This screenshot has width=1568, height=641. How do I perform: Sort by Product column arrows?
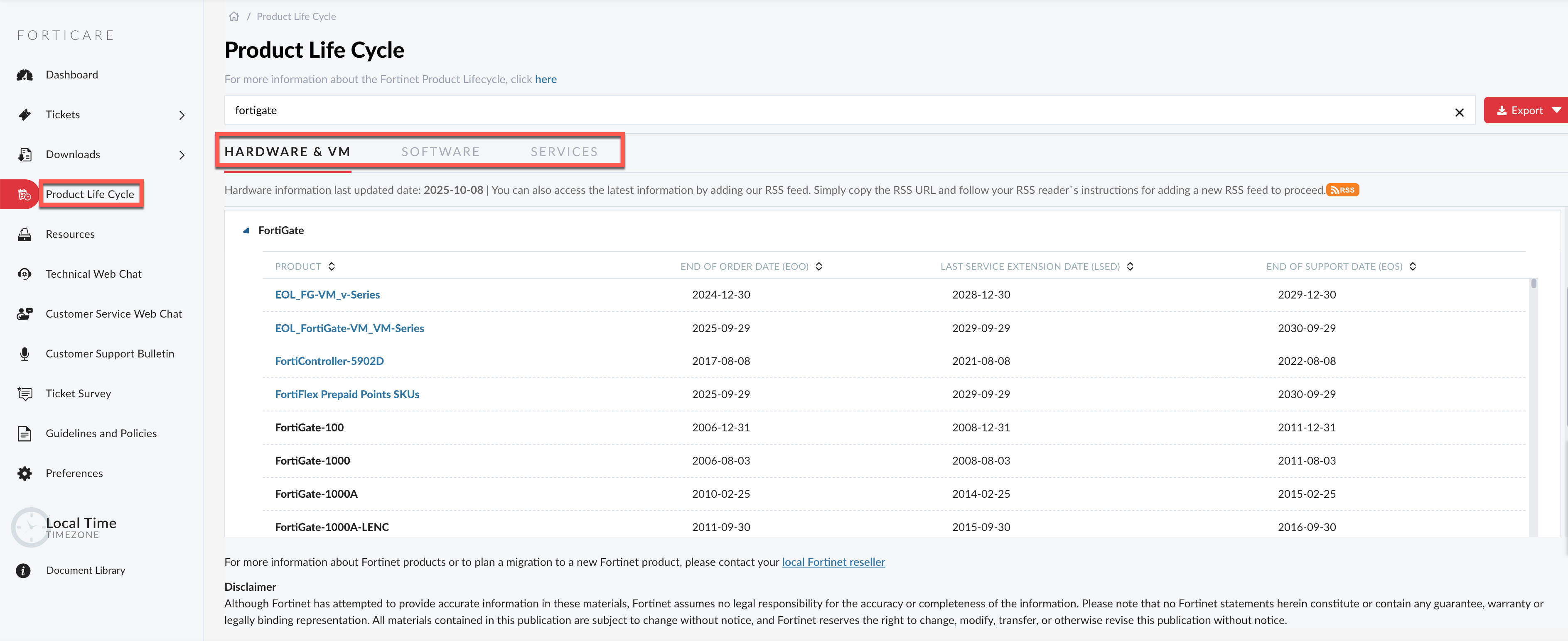[x=332, y=267]
